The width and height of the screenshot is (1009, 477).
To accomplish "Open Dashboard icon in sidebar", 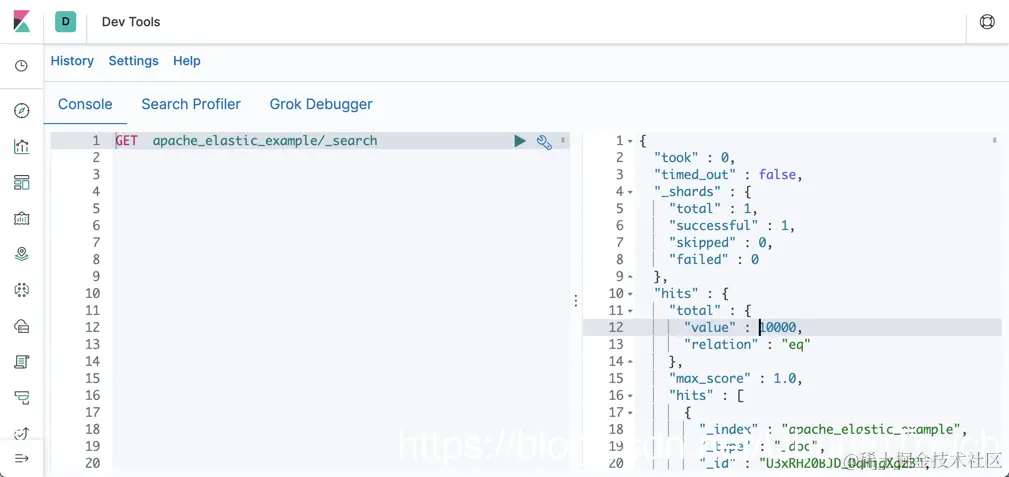I will (22, 183).
